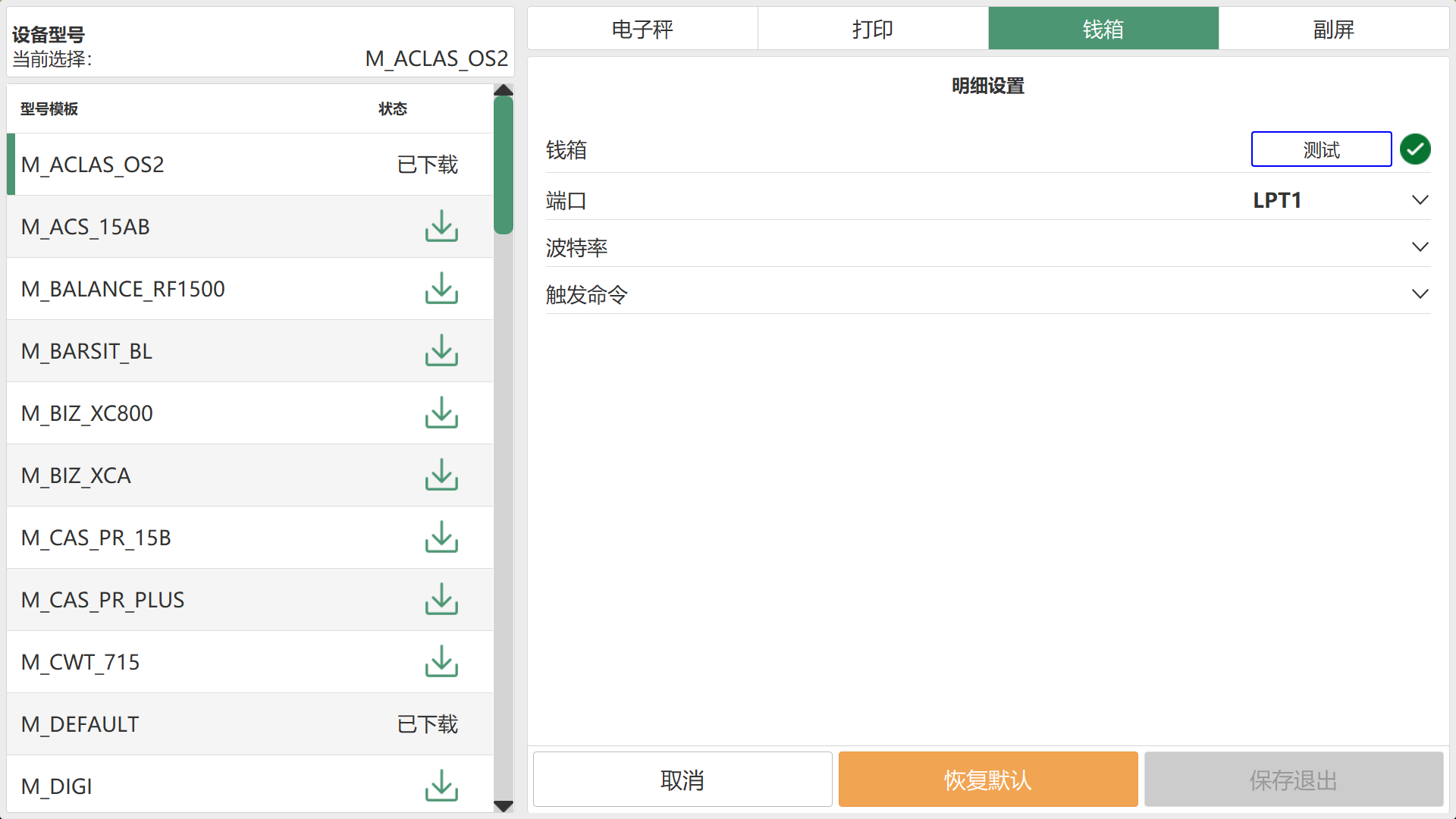
Task: Click the 保存退出 button
Action: [1294, 780]
